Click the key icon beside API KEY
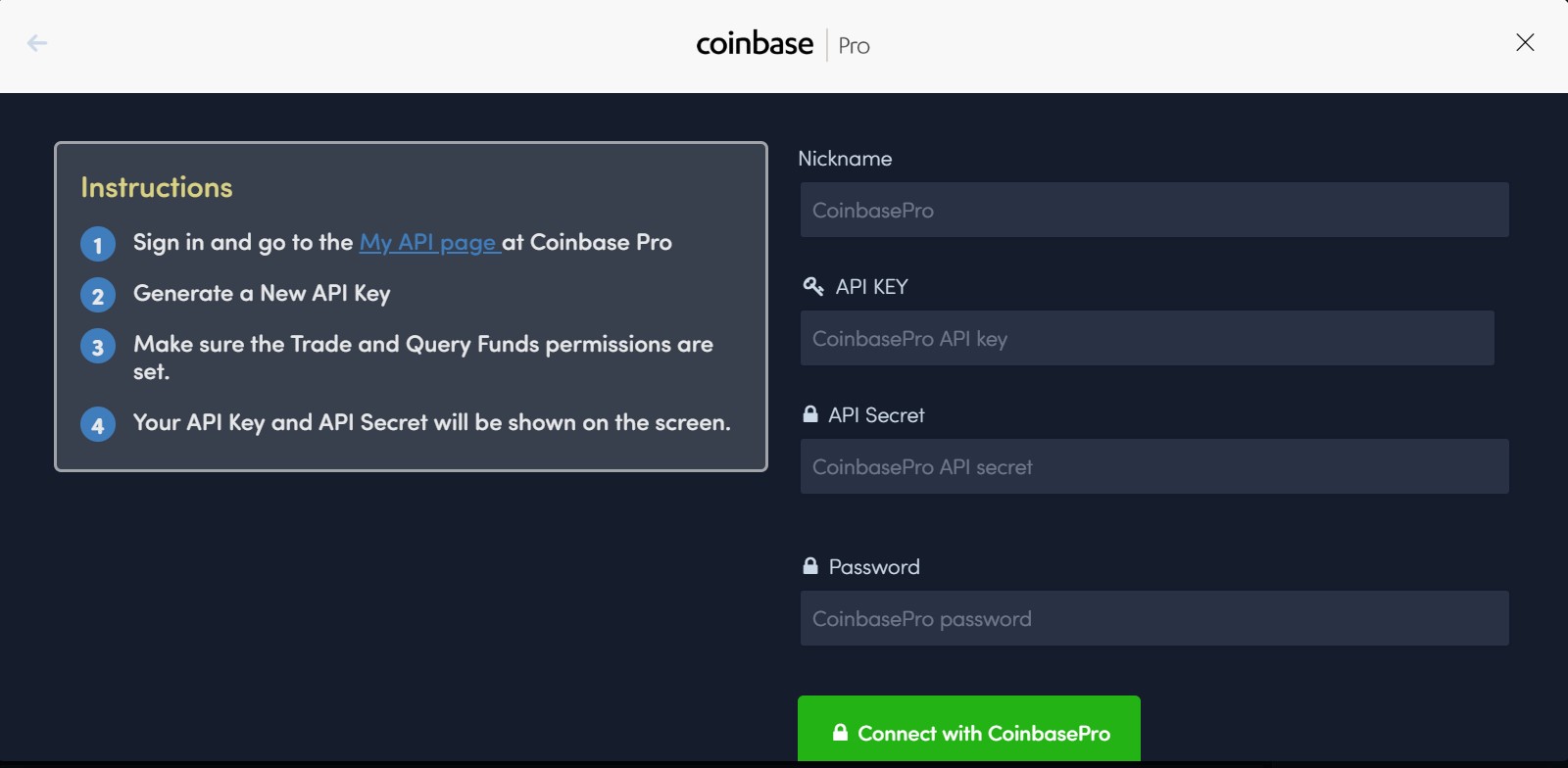The height and width of the screenshot is (768, 1568). point(813,286)
